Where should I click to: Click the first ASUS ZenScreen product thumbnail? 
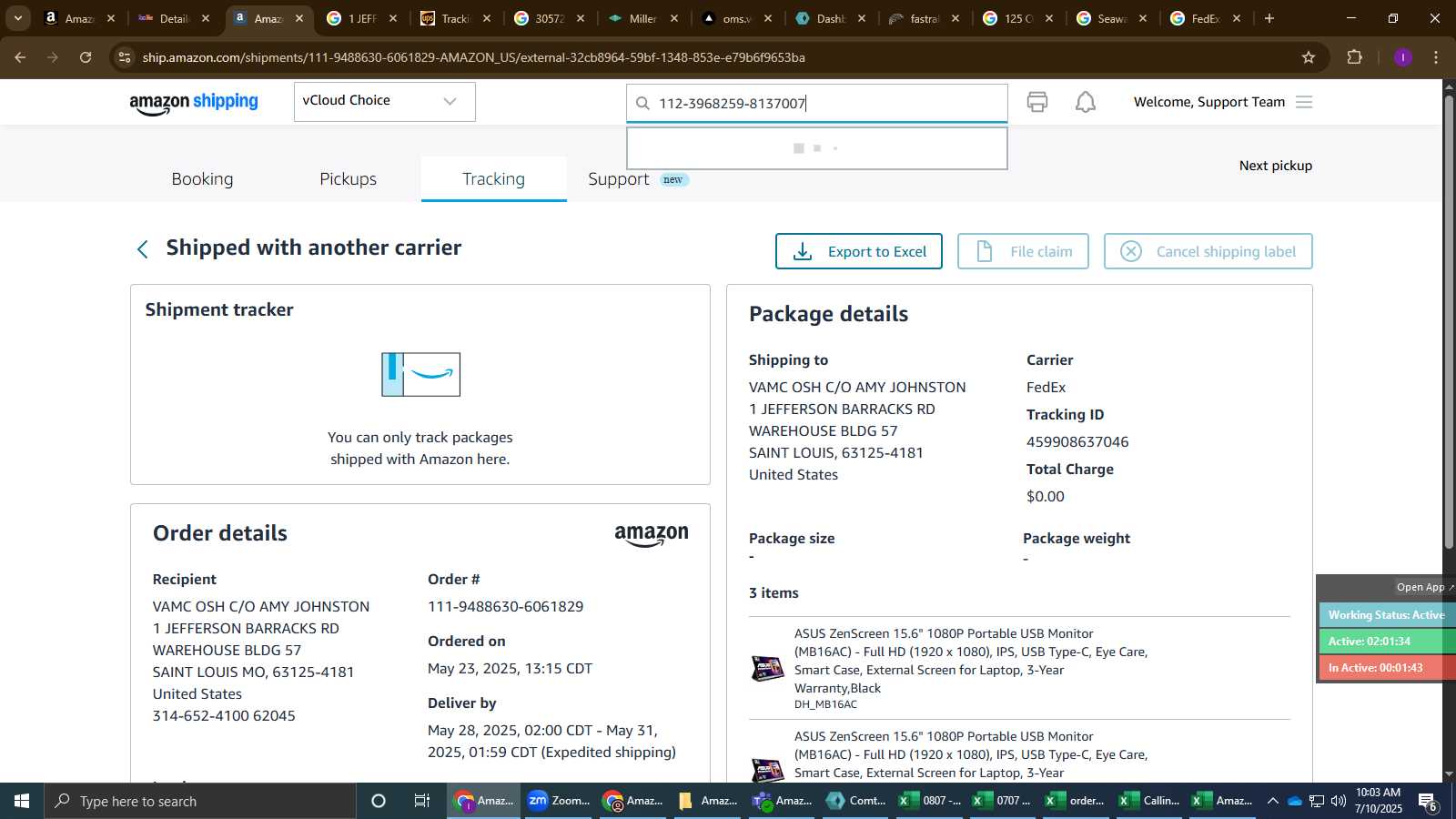tap(767, 669)
